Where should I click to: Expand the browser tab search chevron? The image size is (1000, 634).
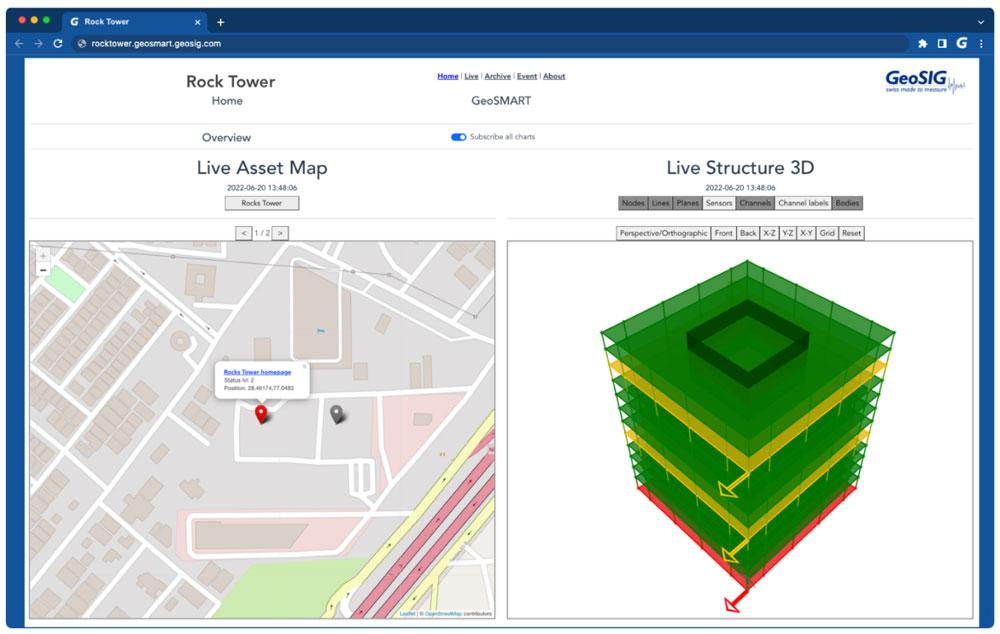point(980,22)
